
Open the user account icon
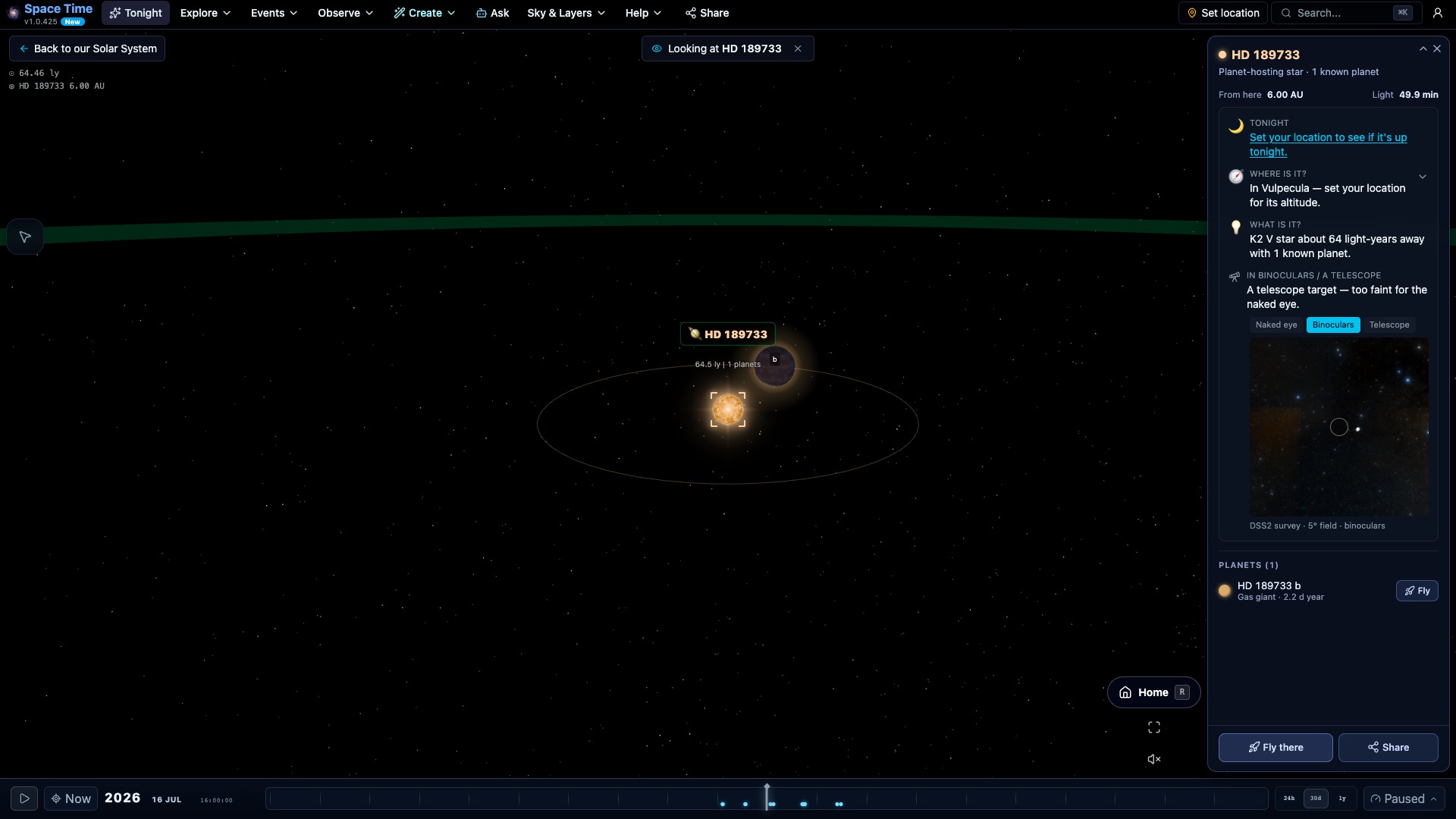1437,13
